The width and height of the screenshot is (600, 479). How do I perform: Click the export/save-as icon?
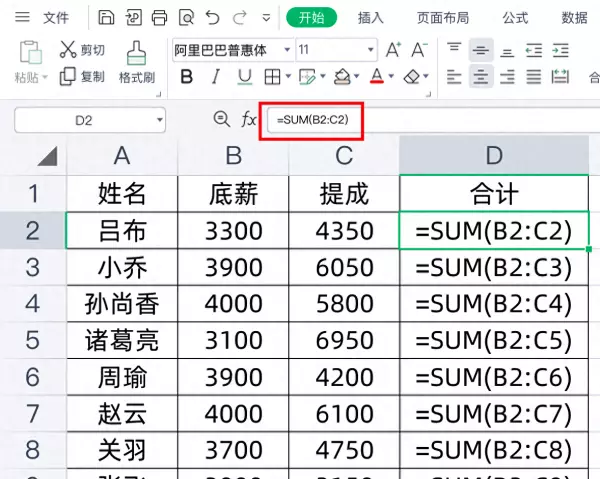[x=134, y=18]
